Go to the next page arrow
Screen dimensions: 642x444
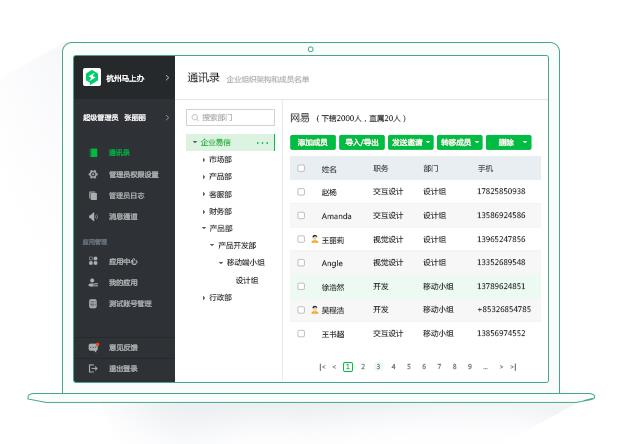[501, 367]
